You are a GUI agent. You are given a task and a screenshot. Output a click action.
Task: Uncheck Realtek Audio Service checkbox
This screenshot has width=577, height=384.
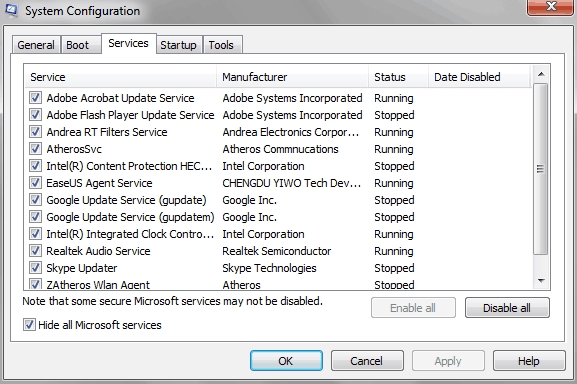tap(35, 251)
